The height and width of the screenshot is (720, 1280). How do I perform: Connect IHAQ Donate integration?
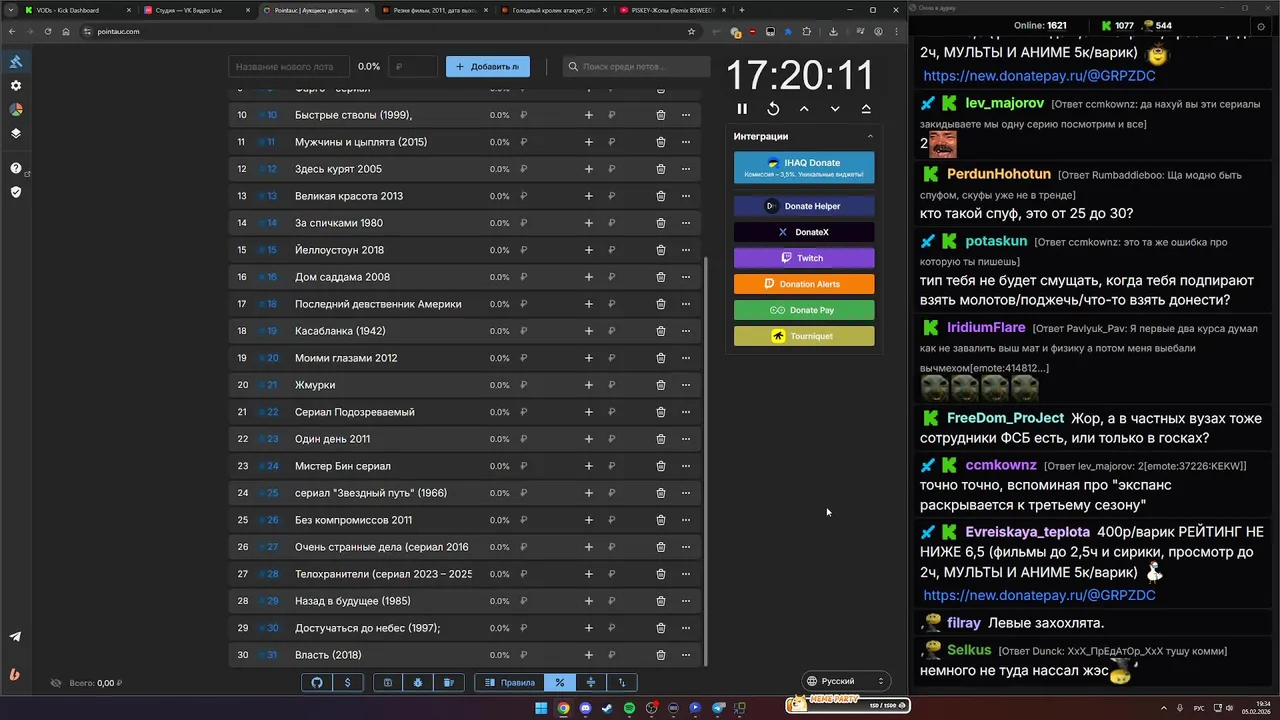coord(804,167)
